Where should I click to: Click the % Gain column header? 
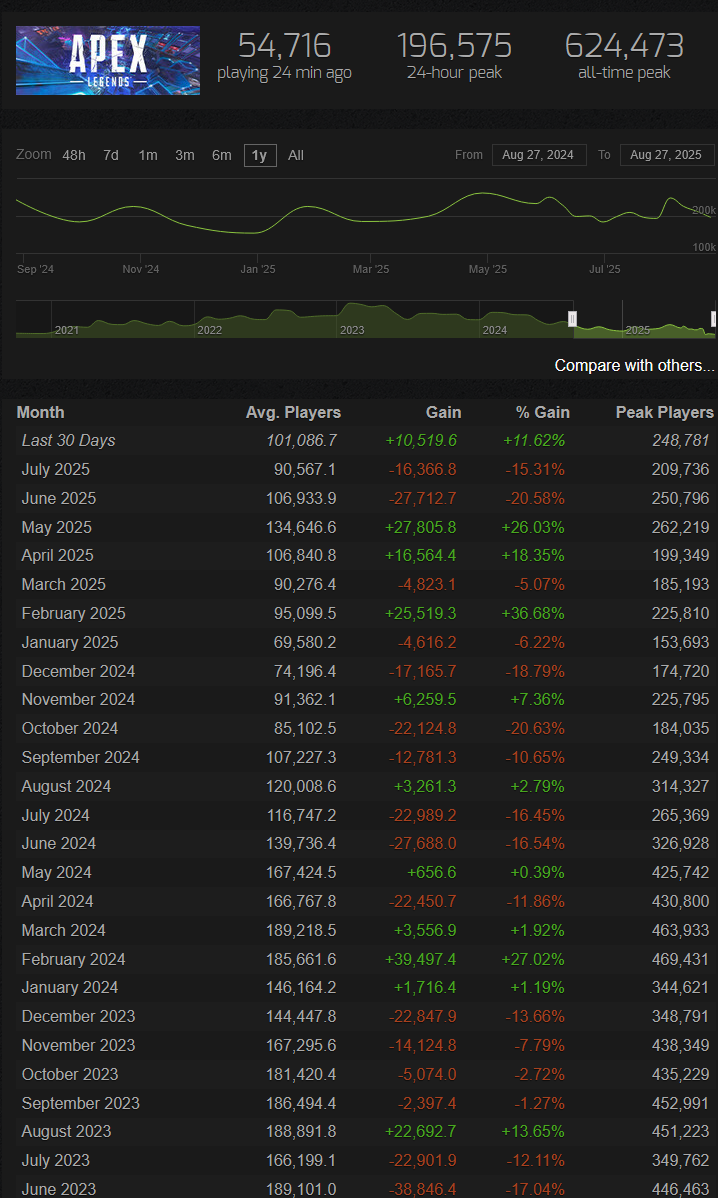click(542, 413)
